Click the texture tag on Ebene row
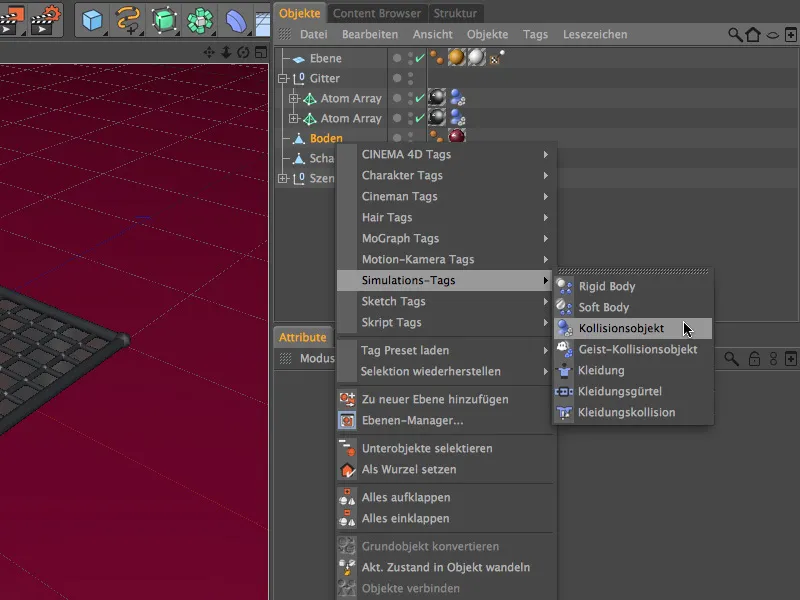The width and height of the screenshot is (800, 600). coord(496,58)
